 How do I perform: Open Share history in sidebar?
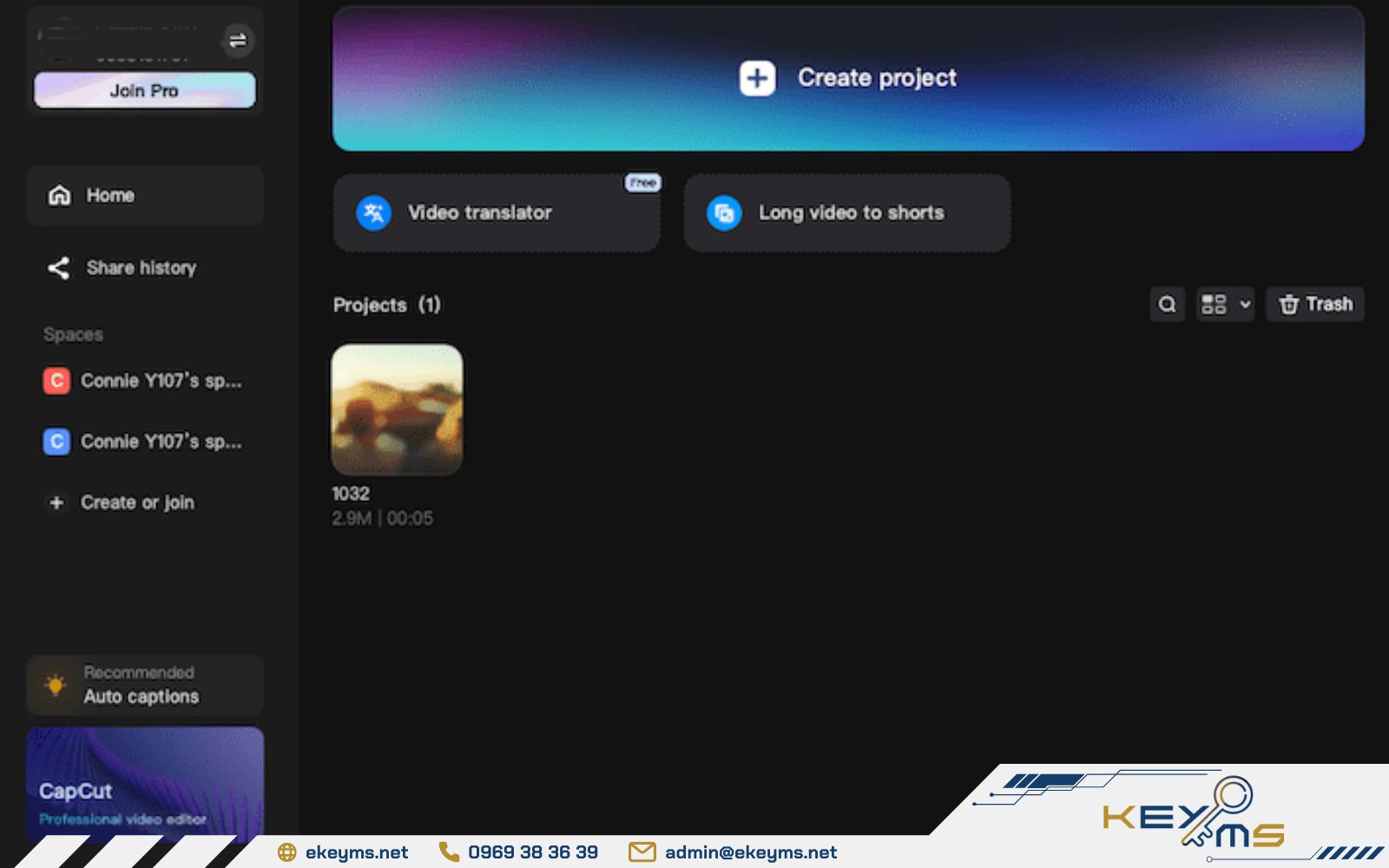coord(141,268)
